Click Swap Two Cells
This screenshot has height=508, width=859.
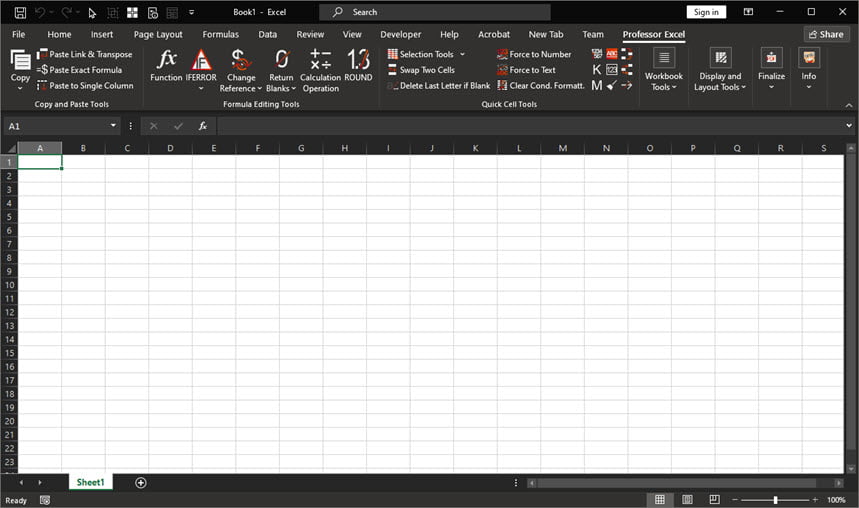pos(421,70)
